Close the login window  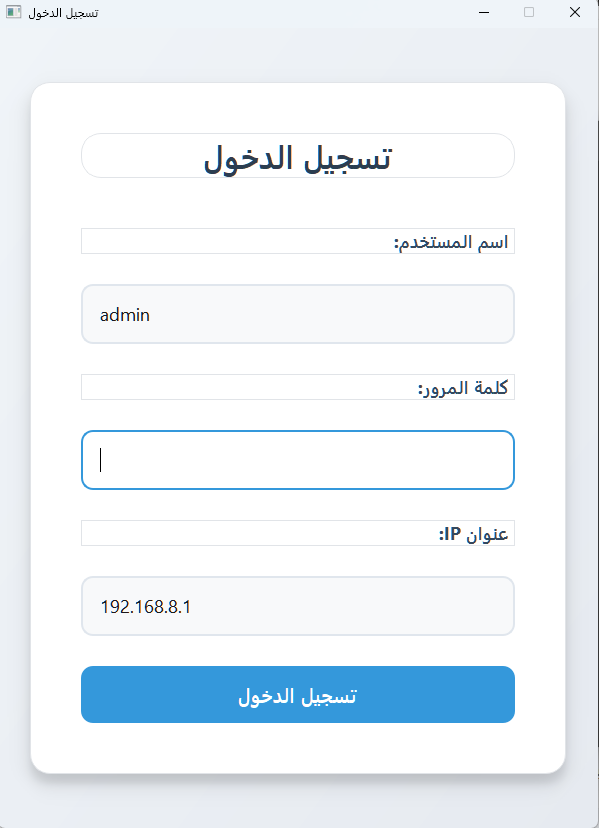click(575, 12)
